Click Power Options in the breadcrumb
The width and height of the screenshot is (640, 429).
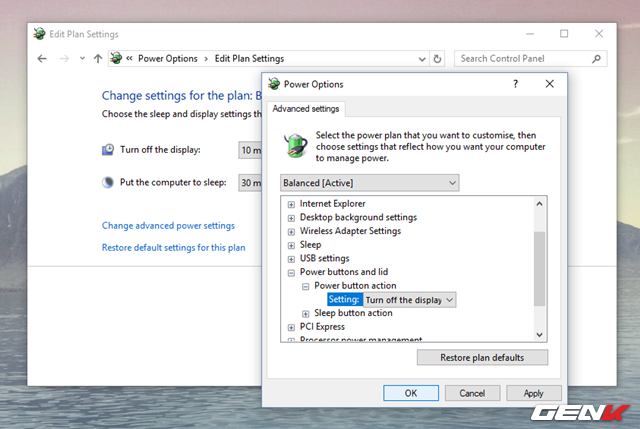(167, 59)
